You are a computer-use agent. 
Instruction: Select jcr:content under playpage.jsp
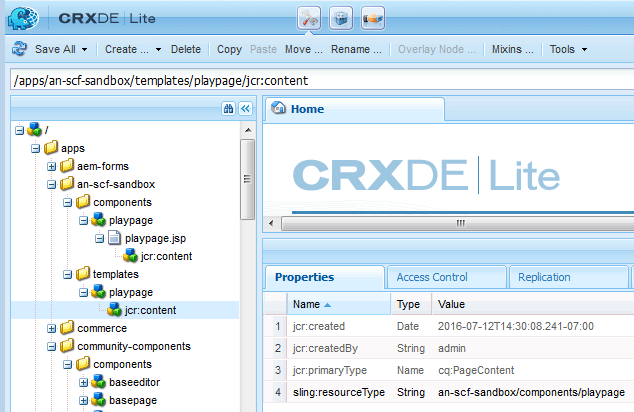pos(166,256)
